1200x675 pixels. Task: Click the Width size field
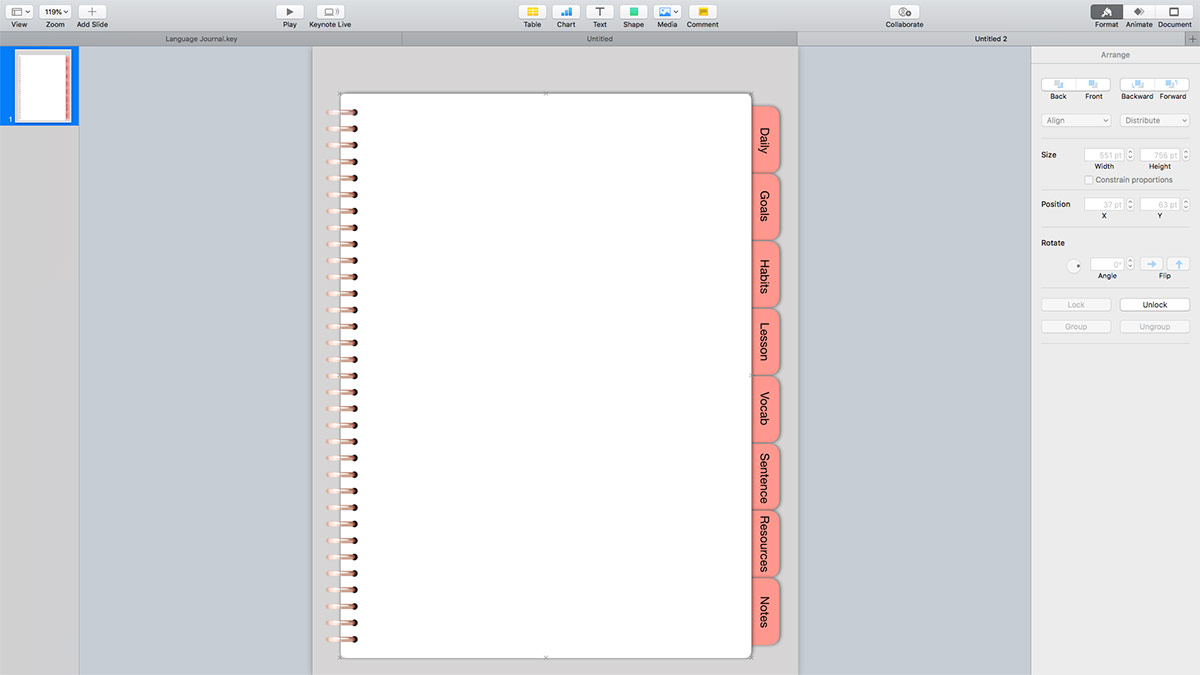(x=1105, y=155)
